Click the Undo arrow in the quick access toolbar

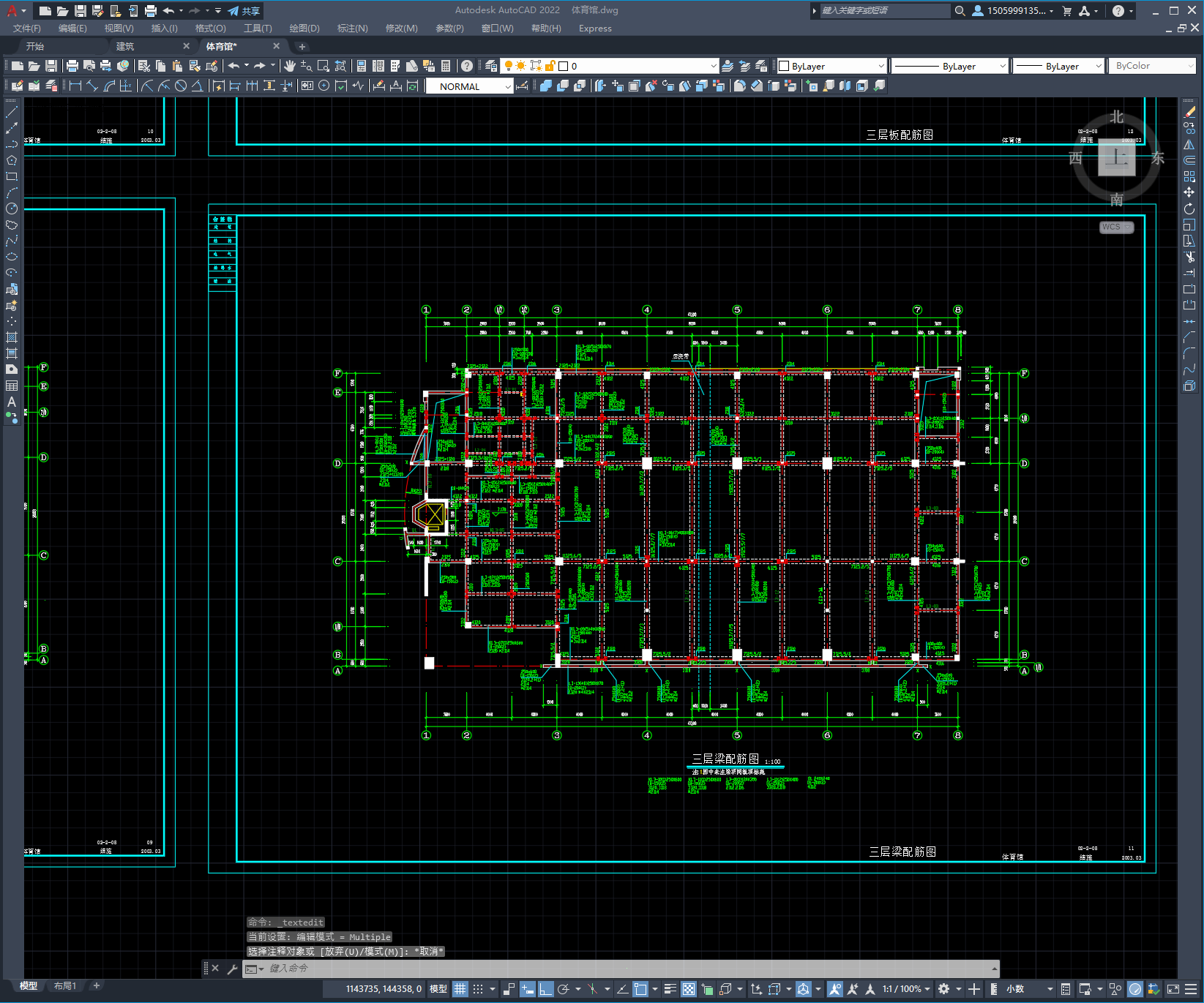pyautogui.click(x=168, y=10)
